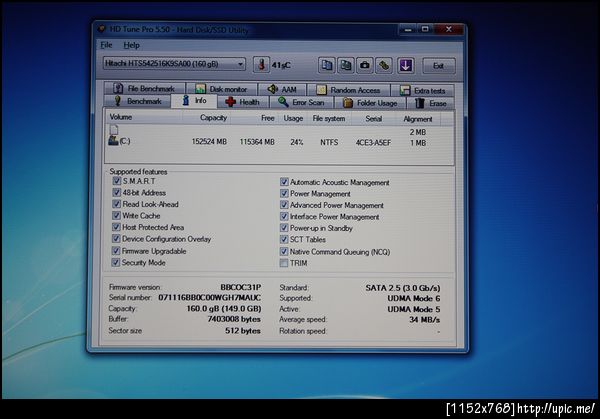Image resolution: width=600 pixels, height=419 pixels.
Task: Click the purple download arrow icon
Action: (x=406, y=65)
